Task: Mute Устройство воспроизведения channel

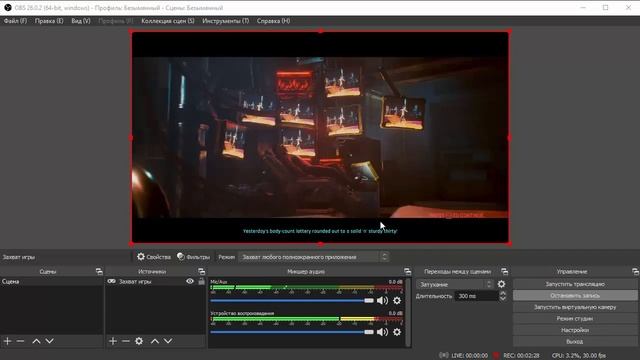Action: click(x=382, y=332)
